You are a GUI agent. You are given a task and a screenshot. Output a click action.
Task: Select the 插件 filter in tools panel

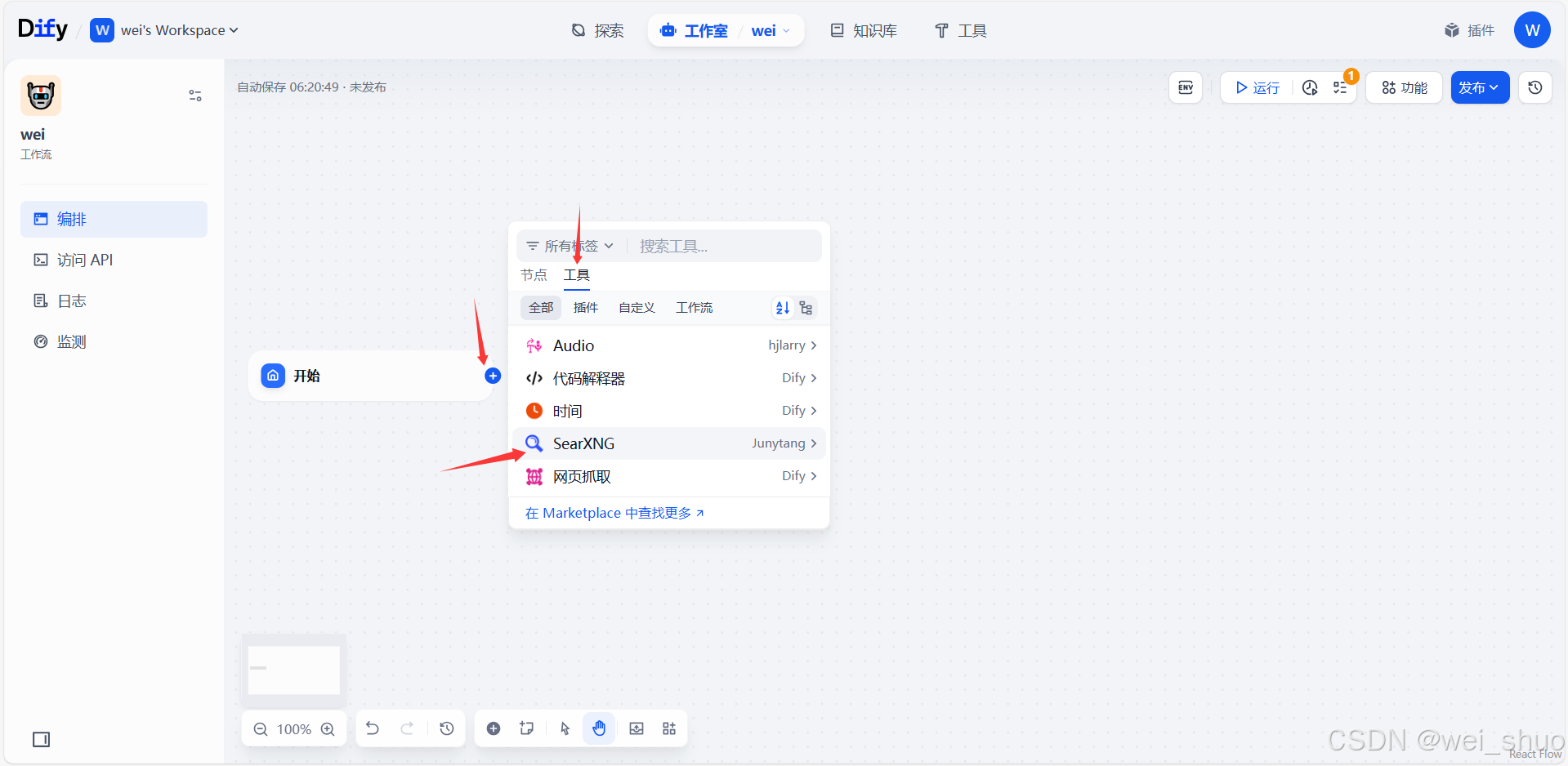click(x=585, y=307)
